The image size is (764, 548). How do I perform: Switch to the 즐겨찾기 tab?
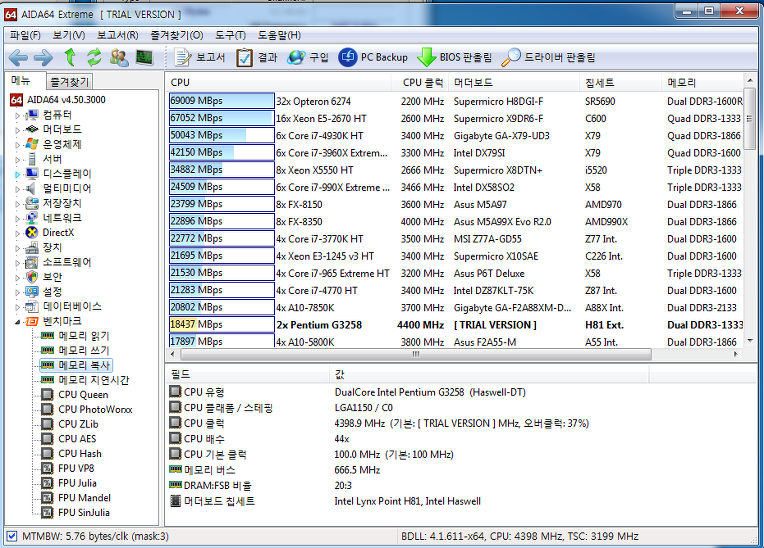coord(69,82)
